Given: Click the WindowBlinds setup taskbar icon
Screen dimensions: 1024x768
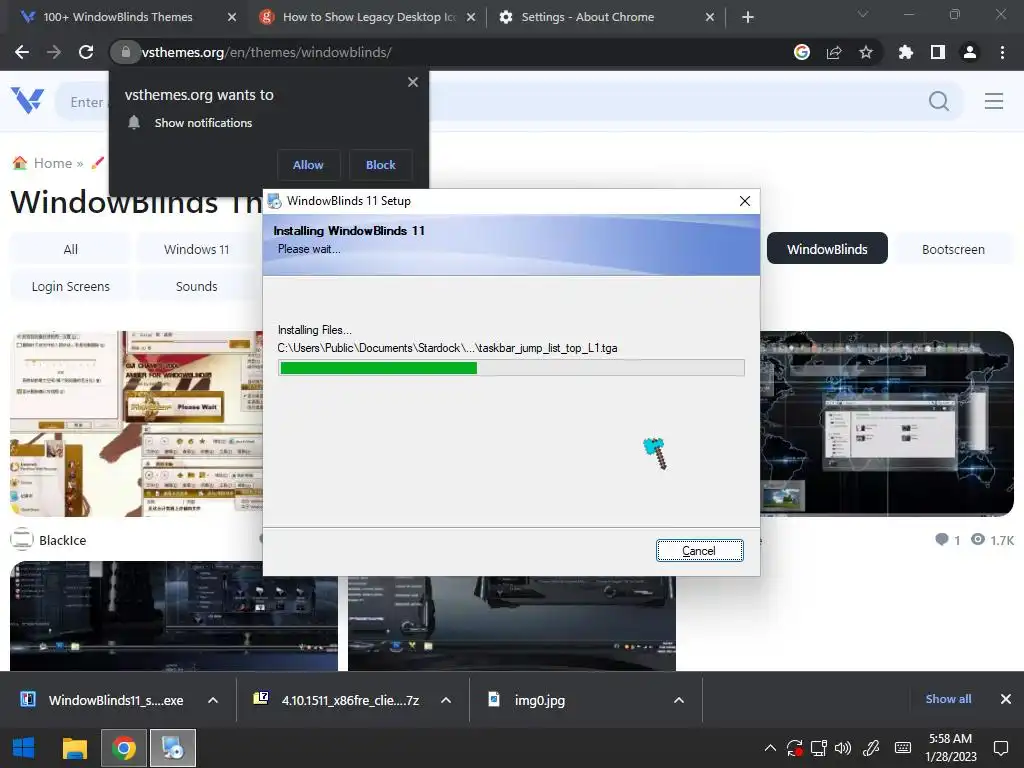Looking at the screenshot, I should (173, 748).
